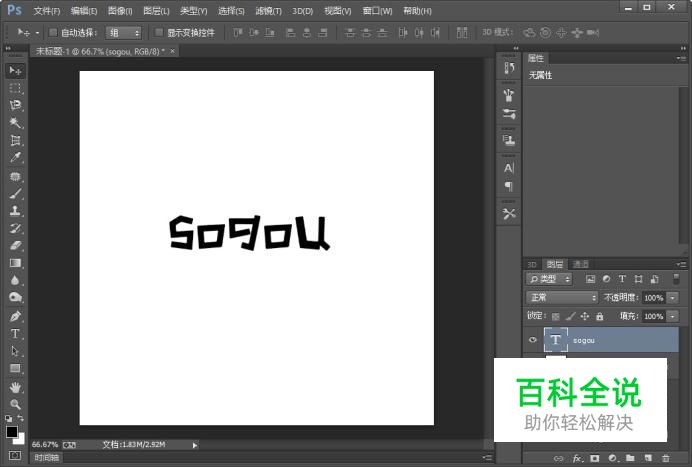Image resolution: width=692 pixels, height=467 pixels.
Task: Choose the Eyedropper tool
Action: pos(15,158)
